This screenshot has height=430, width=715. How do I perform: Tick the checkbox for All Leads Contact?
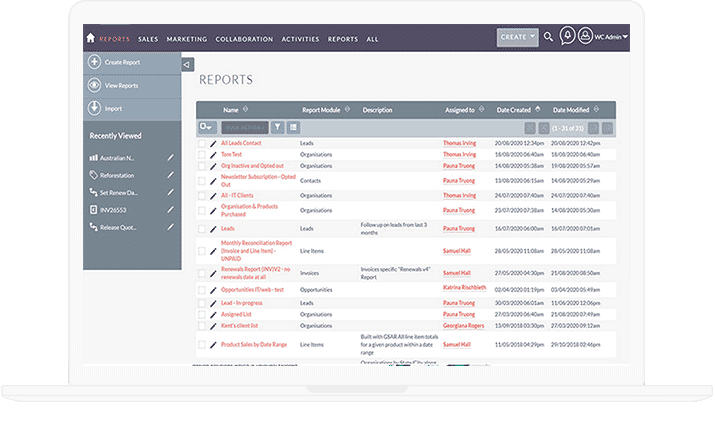click(x=201, y=144)
